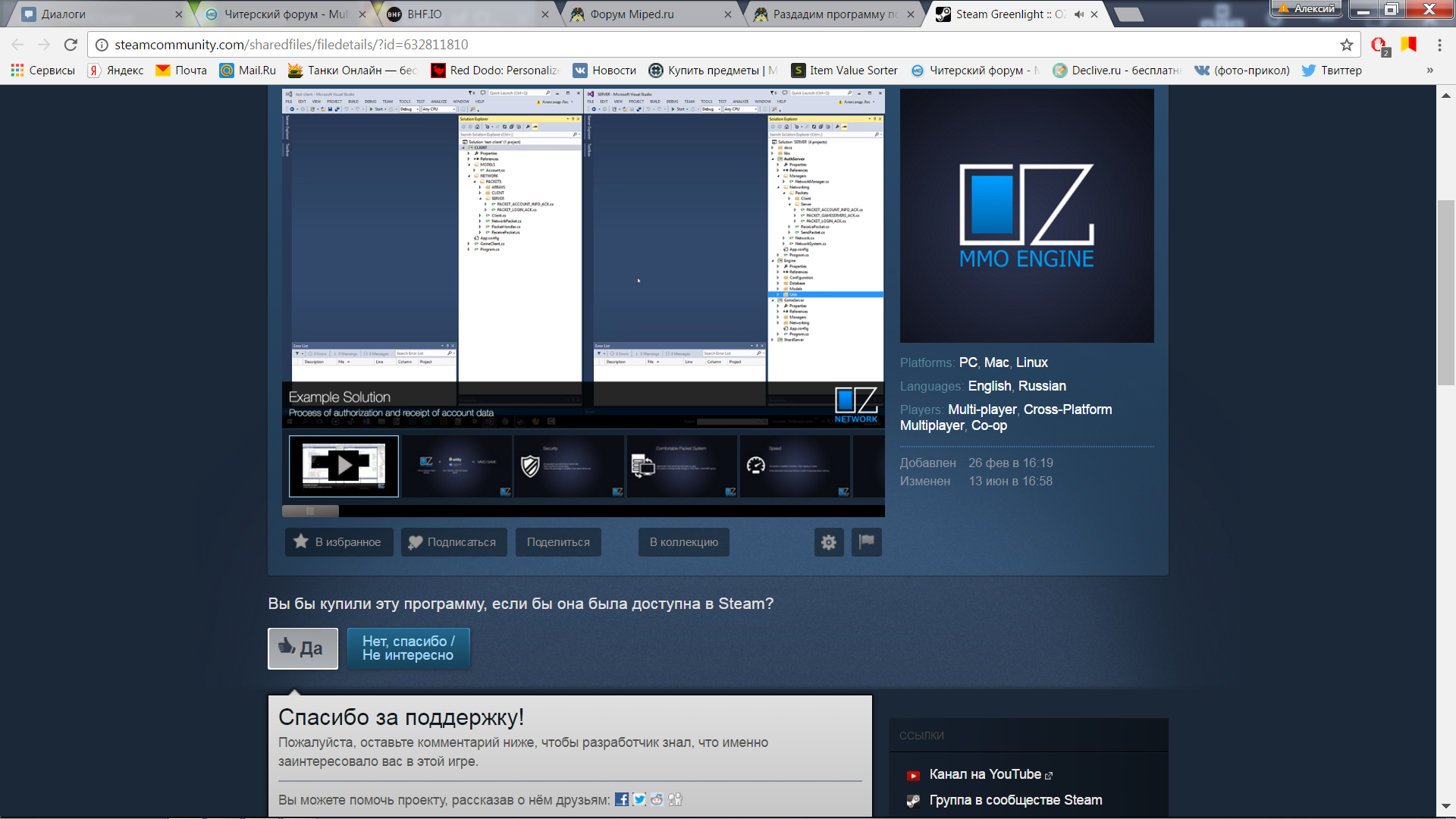The image size is (1456, 819).
Task: Open Группа в сообществе Steam link
Action: coord(1016,800)
